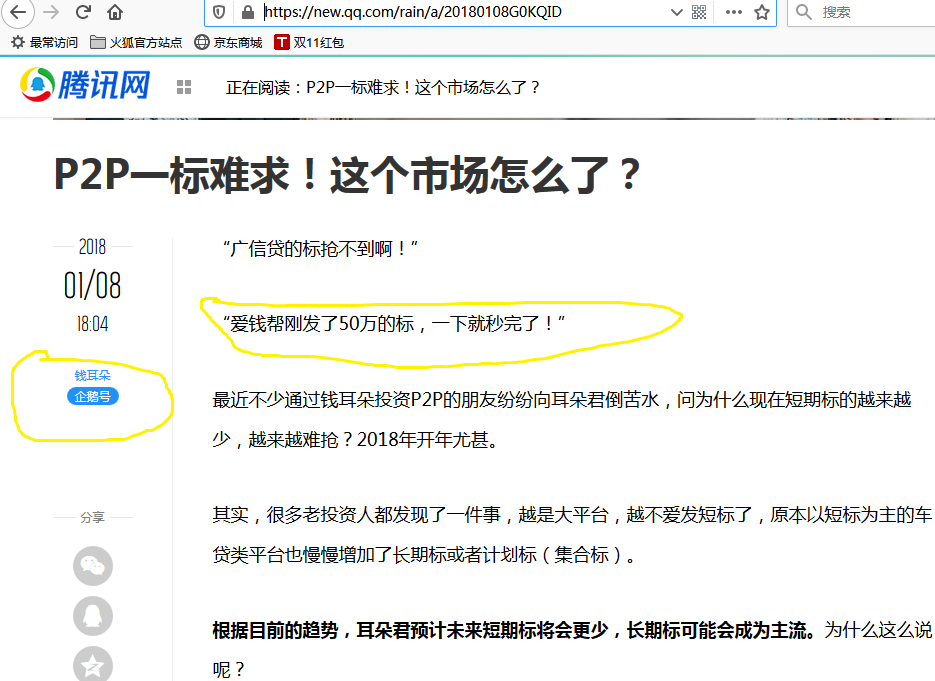Share article via QQ penguin icon
The width and height of the screenshot is (935, 681).
[93, 615]
